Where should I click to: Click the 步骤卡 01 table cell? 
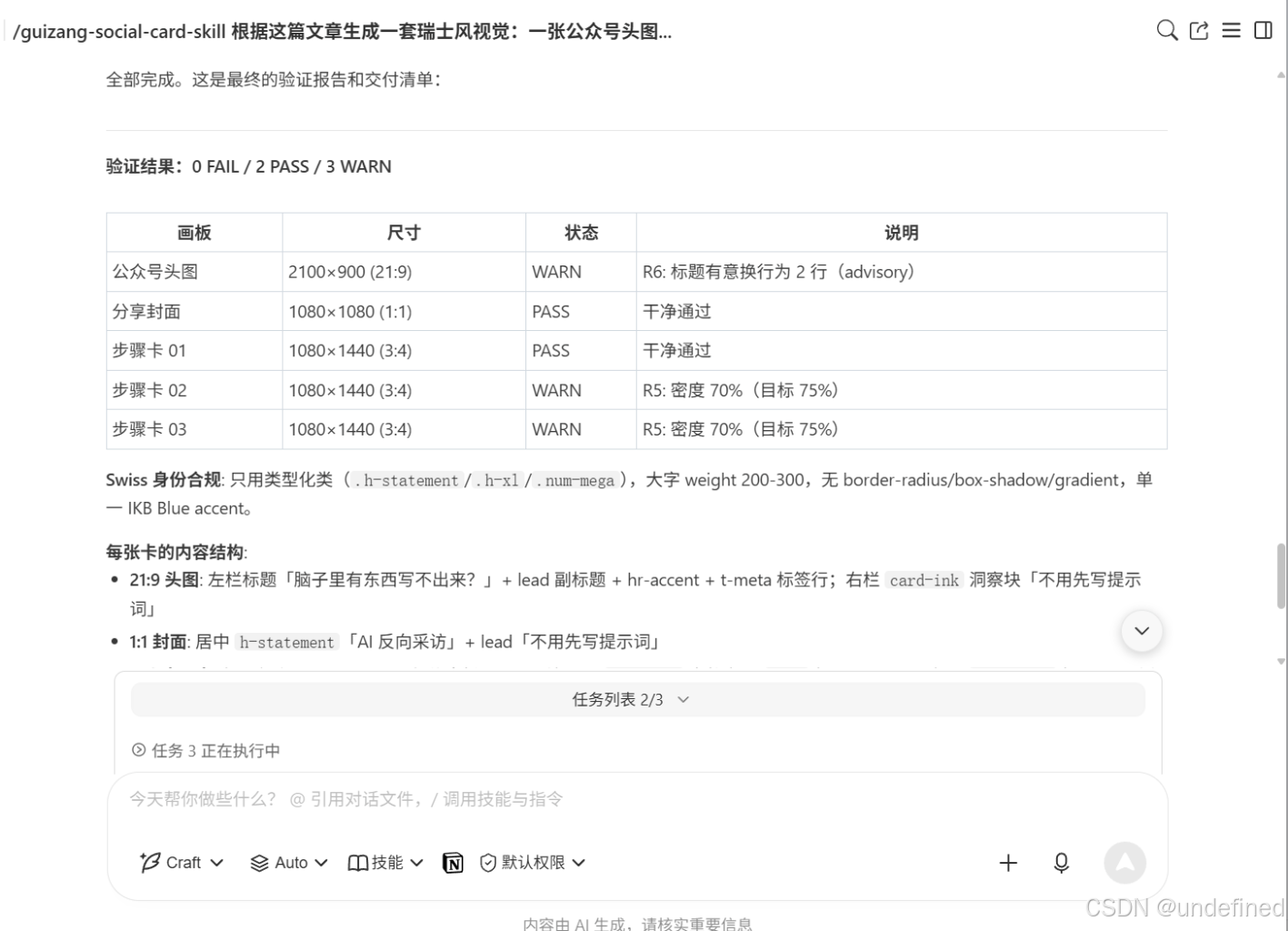pyautogui.click(x=195, y=351)
